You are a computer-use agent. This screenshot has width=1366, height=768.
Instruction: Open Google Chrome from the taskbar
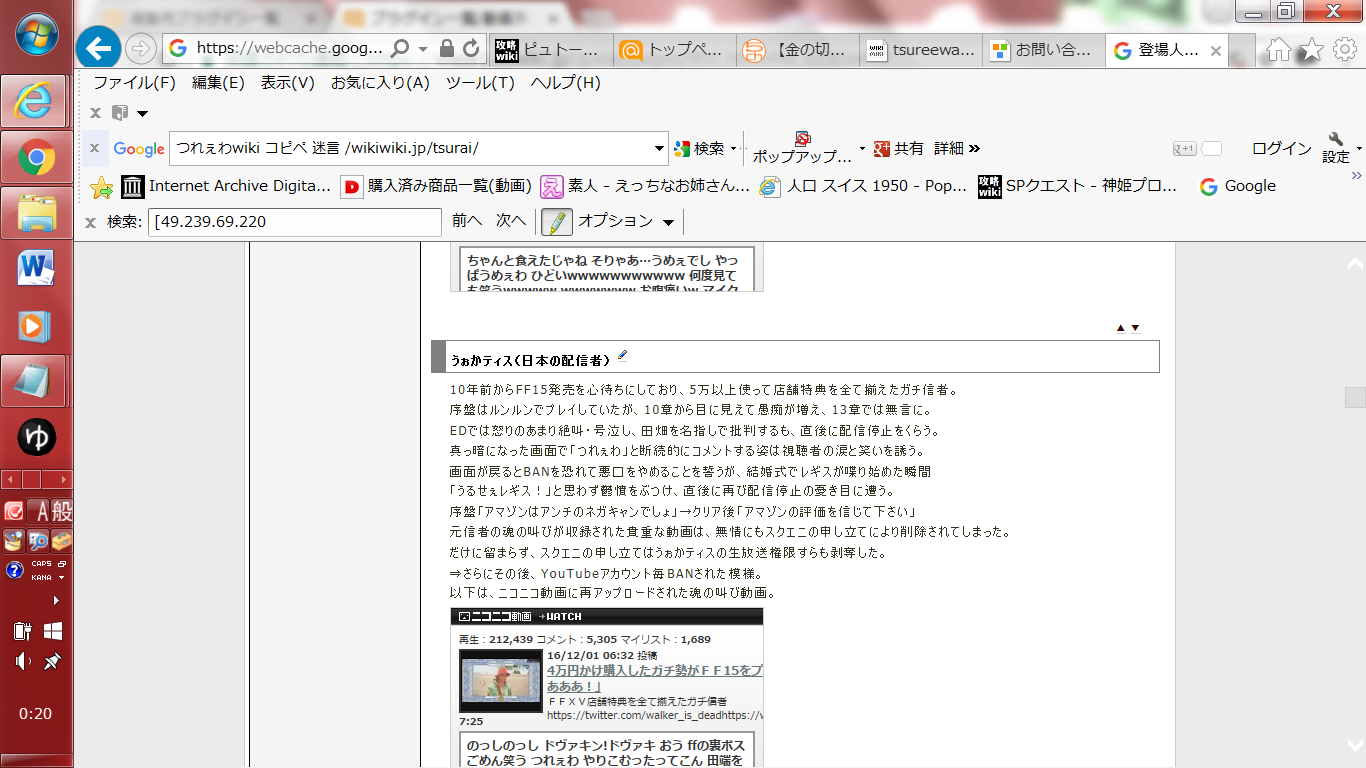click(36, 157)
